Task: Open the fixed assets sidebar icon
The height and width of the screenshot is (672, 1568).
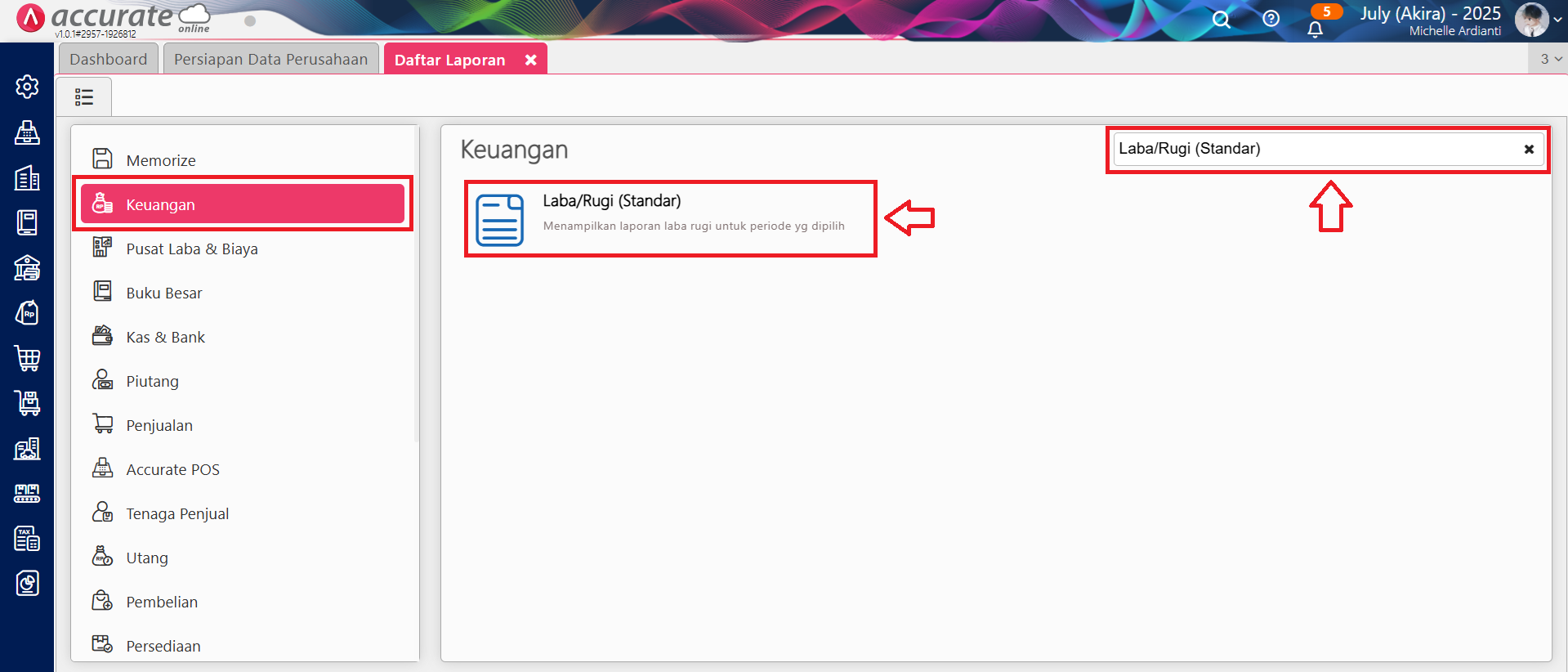Action: [27, 448]
